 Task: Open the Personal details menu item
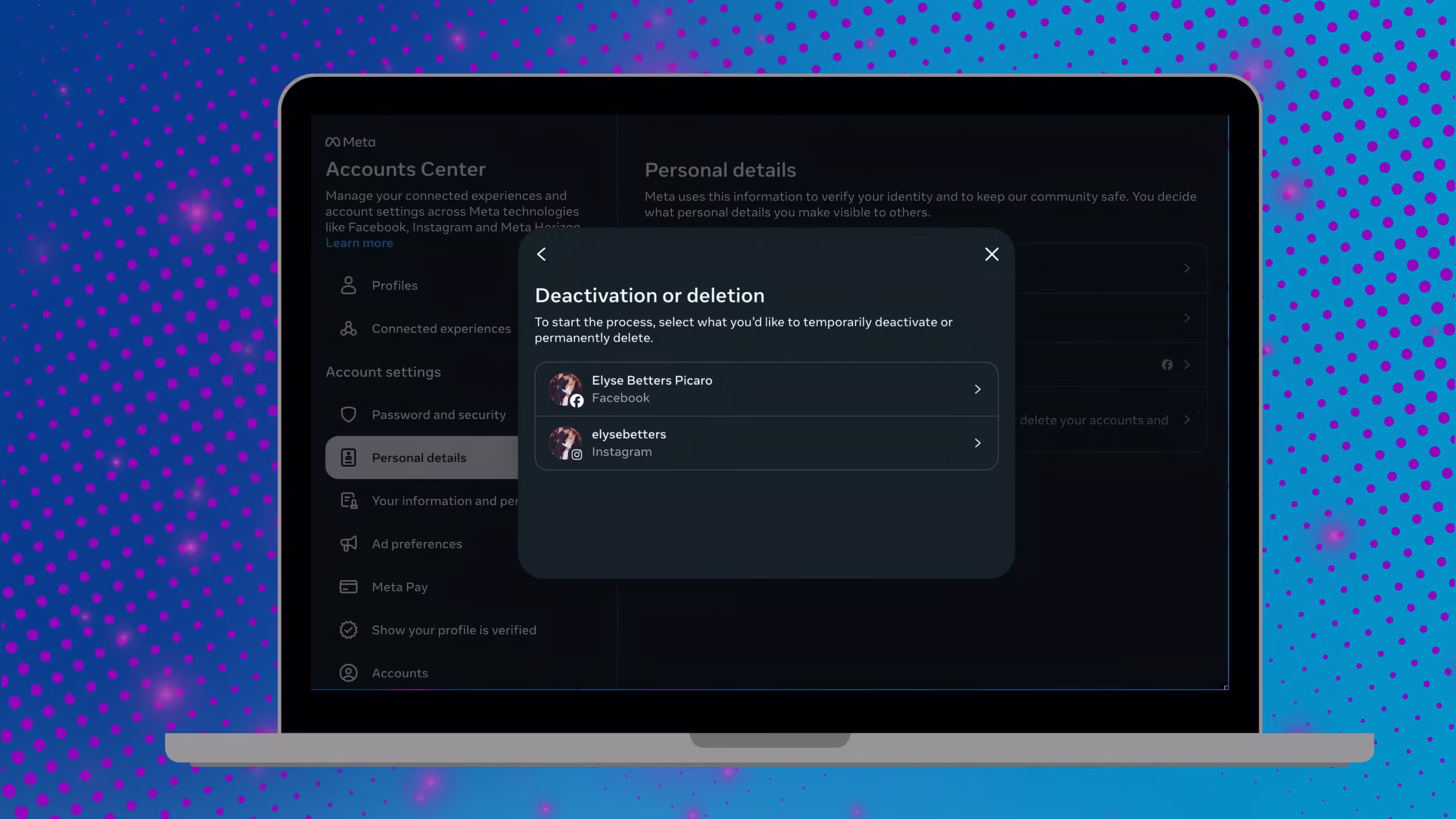tap(420, 458)
